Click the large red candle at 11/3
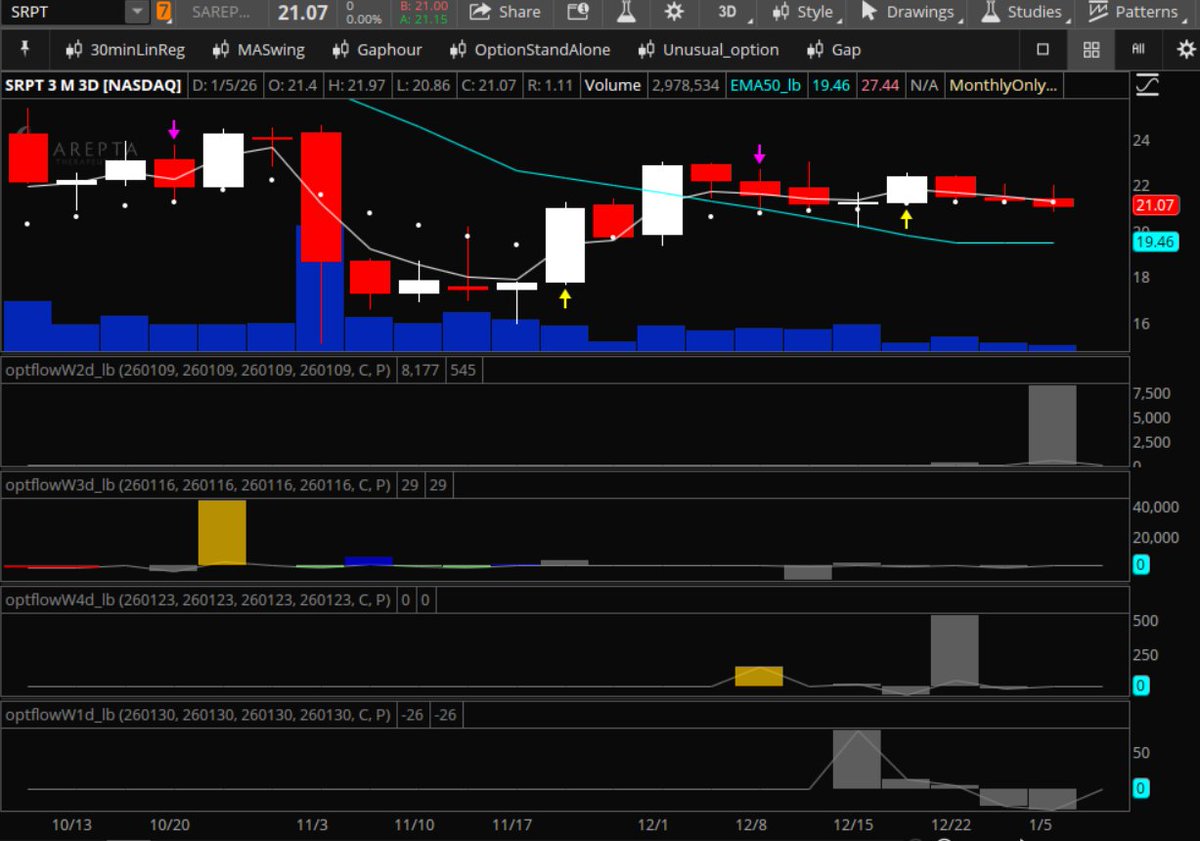This screenshot has width=1200, height=841. click(321, 197)
